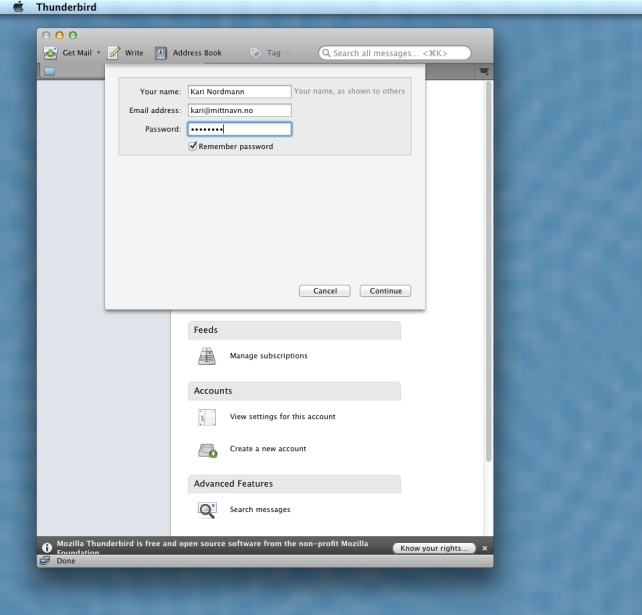Click the Address Book toolbar label

tap(197, 53)
